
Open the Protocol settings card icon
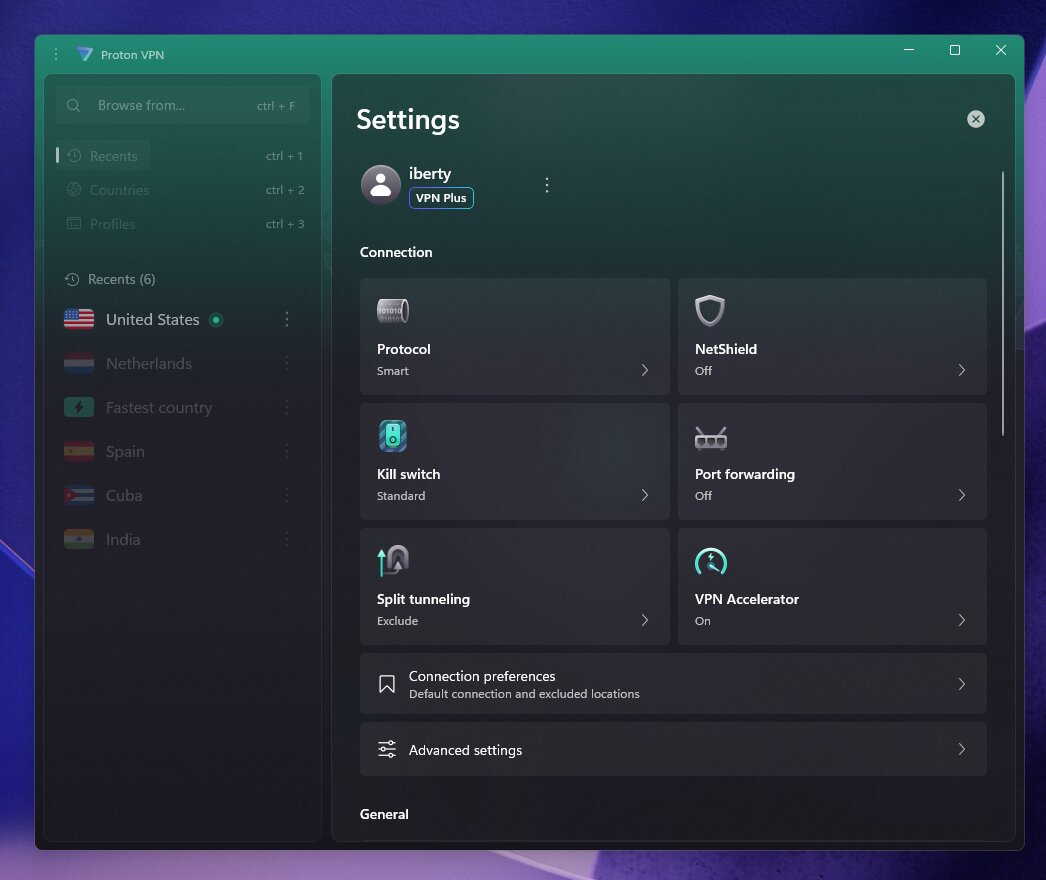(393, 311)
